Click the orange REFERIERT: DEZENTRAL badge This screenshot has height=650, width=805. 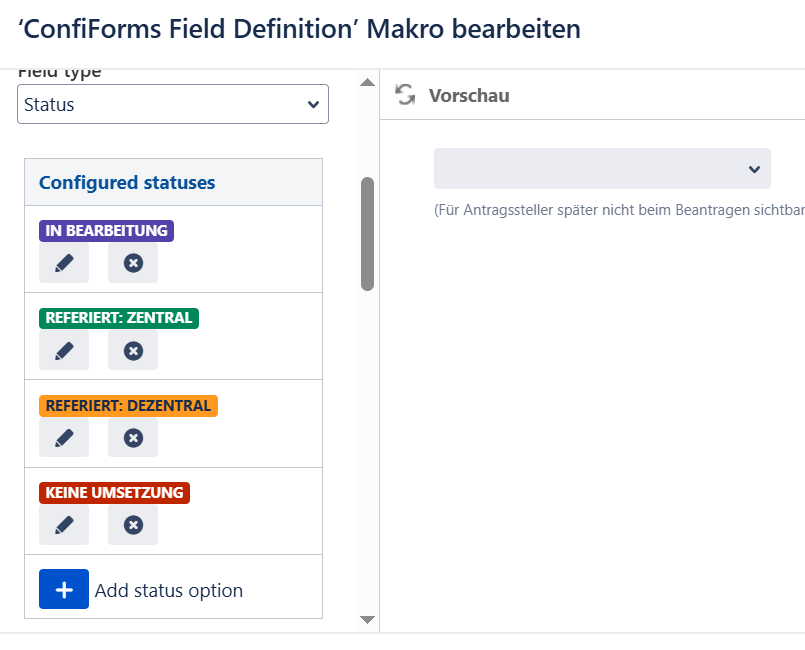point(128,406)
